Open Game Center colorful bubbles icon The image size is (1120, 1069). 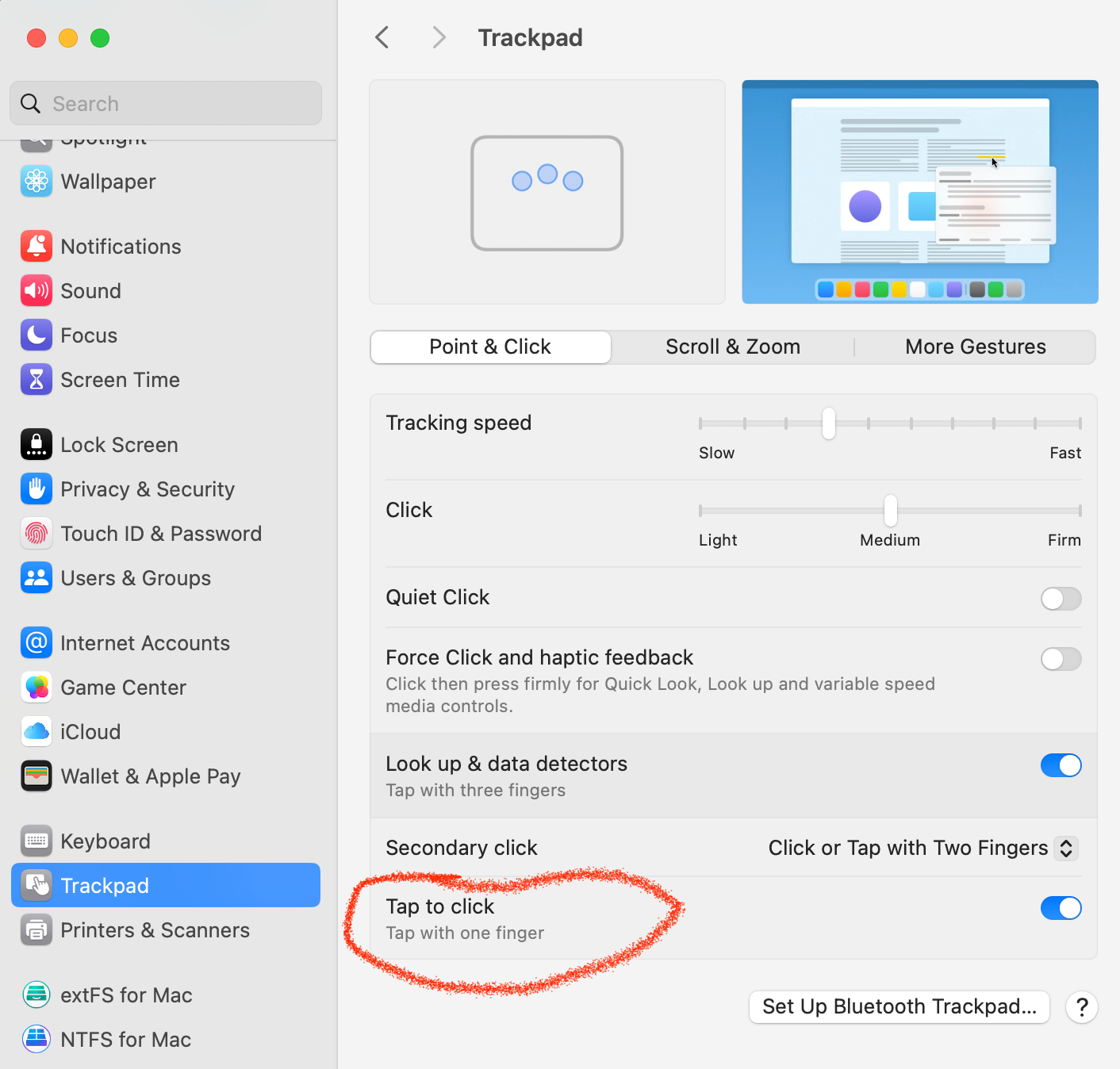coord(36,688)
